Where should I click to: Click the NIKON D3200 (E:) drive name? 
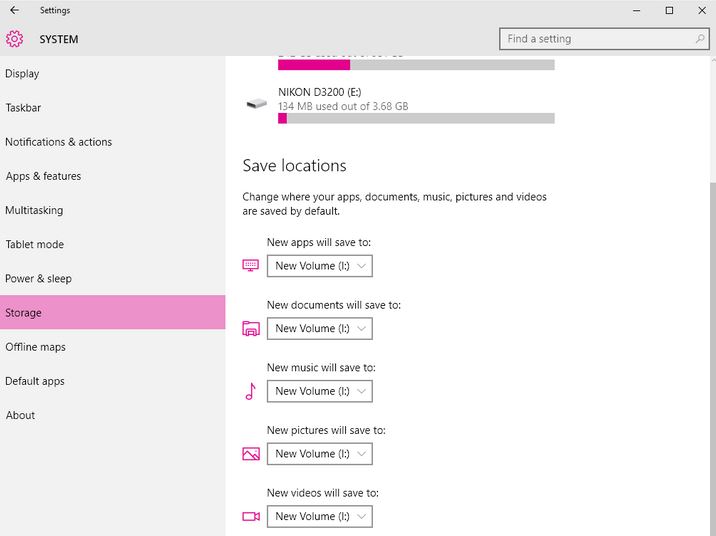point(320,92)
